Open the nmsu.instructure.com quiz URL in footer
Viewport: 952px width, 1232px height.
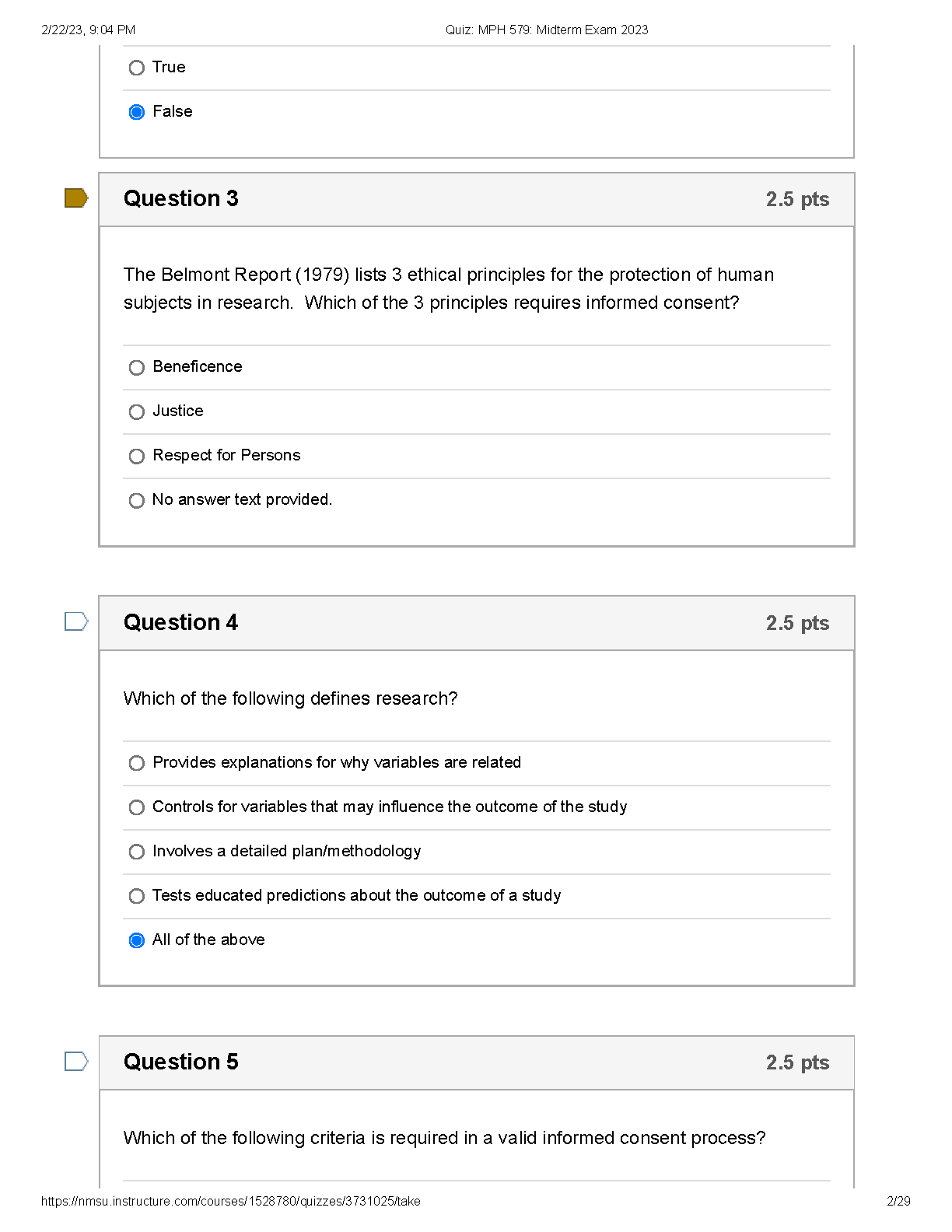tap(230, 1201)
